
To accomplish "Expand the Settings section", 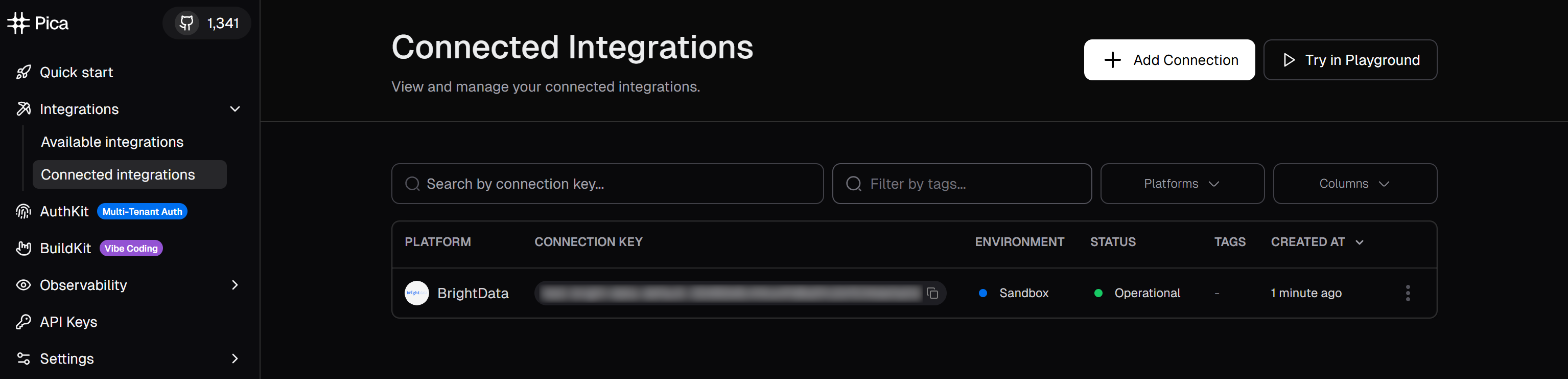I will pyautogui.click(x=235, y=359).
